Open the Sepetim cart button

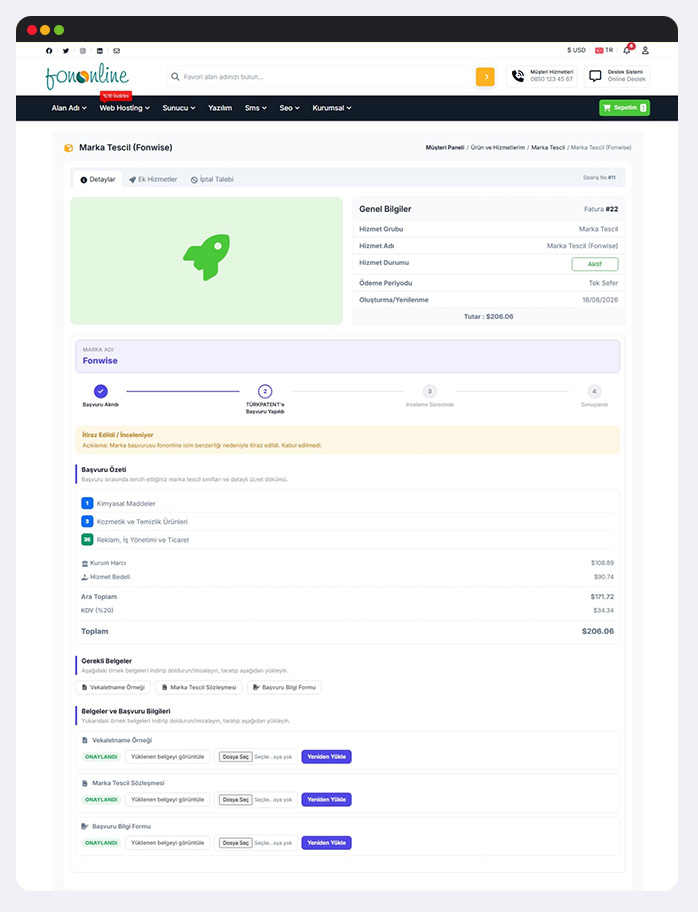pyautogui.click(x=624, y=108)
